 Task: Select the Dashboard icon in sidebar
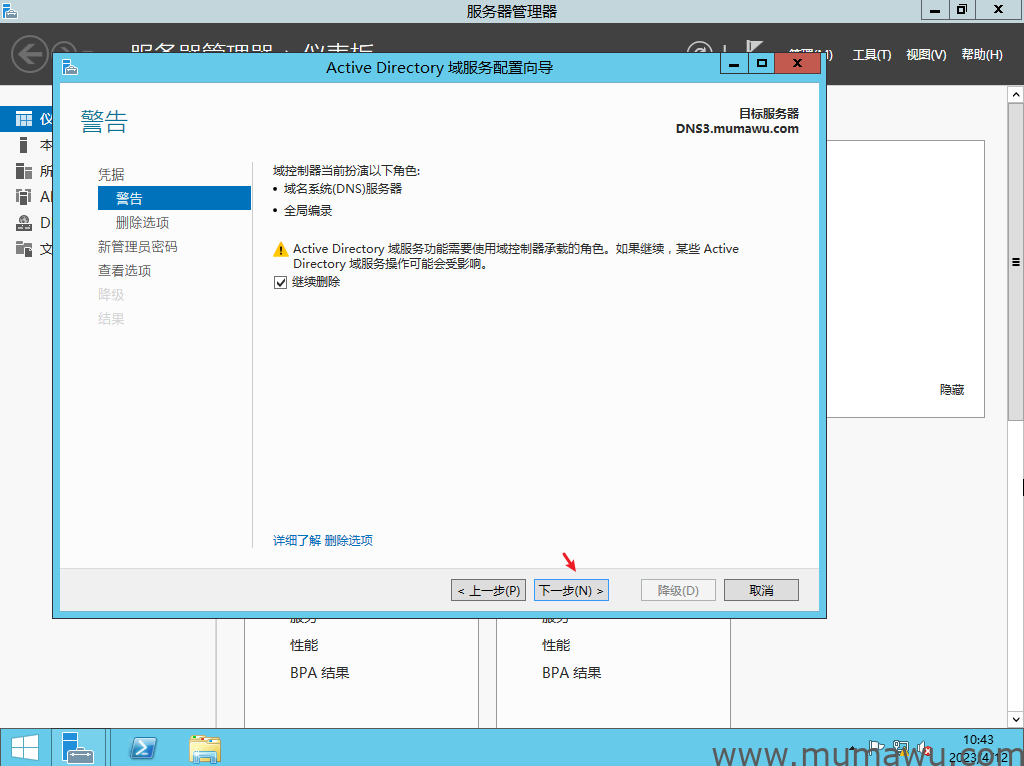pos(24,119)
